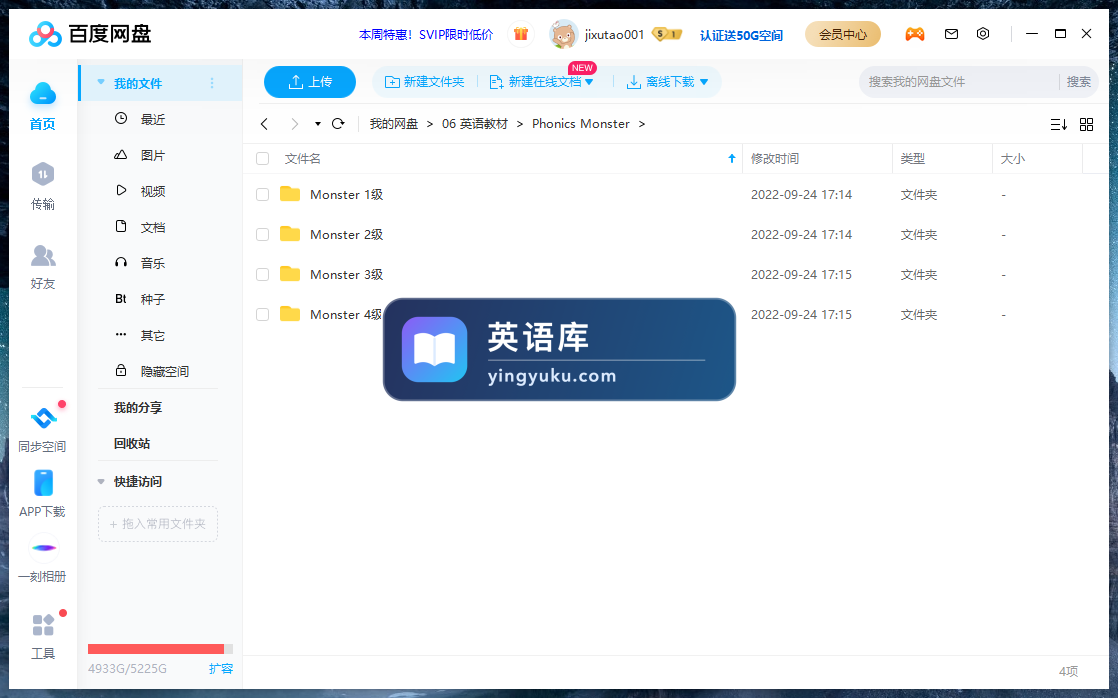
Task: Open the sort order icon
Action: click(1059, 125)
